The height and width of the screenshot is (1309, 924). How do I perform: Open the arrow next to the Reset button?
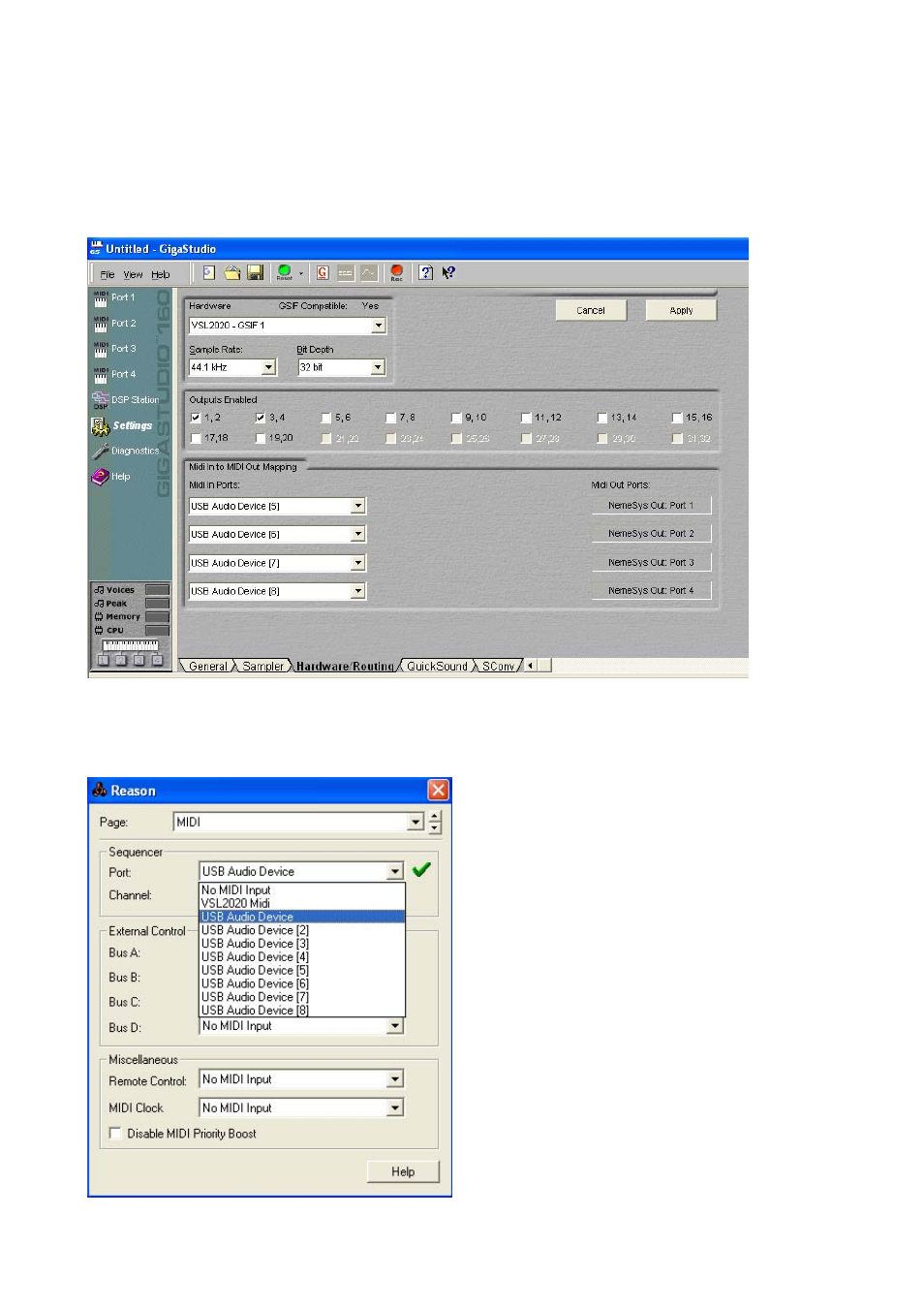[301, 273]
